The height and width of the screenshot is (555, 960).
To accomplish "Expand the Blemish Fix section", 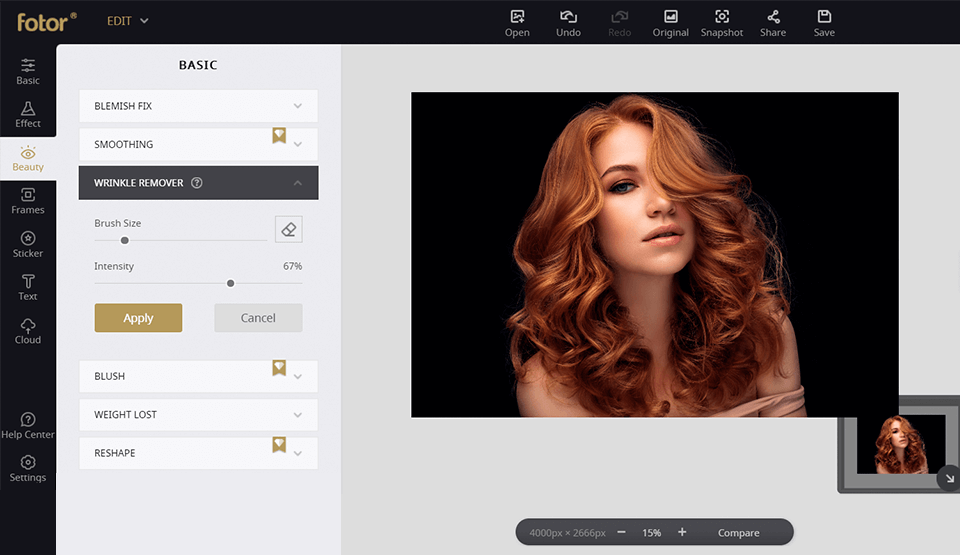I will (x=198, y=106).
